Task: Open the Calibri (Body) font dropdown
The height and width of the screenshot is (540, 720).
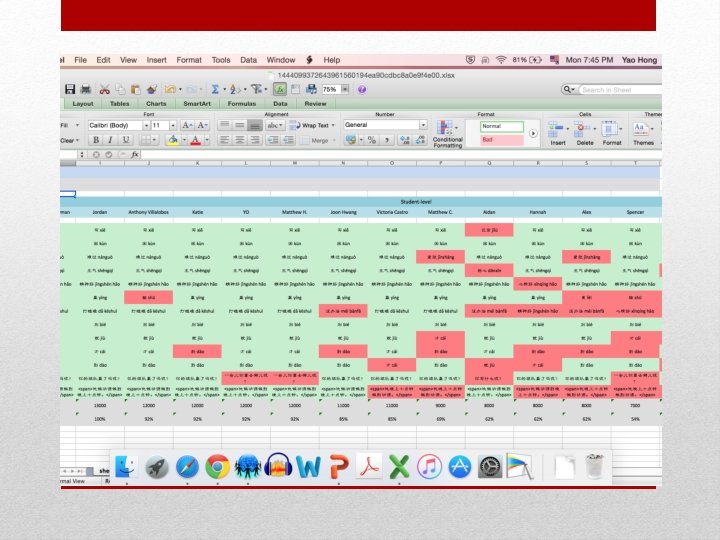Action: 146,125
